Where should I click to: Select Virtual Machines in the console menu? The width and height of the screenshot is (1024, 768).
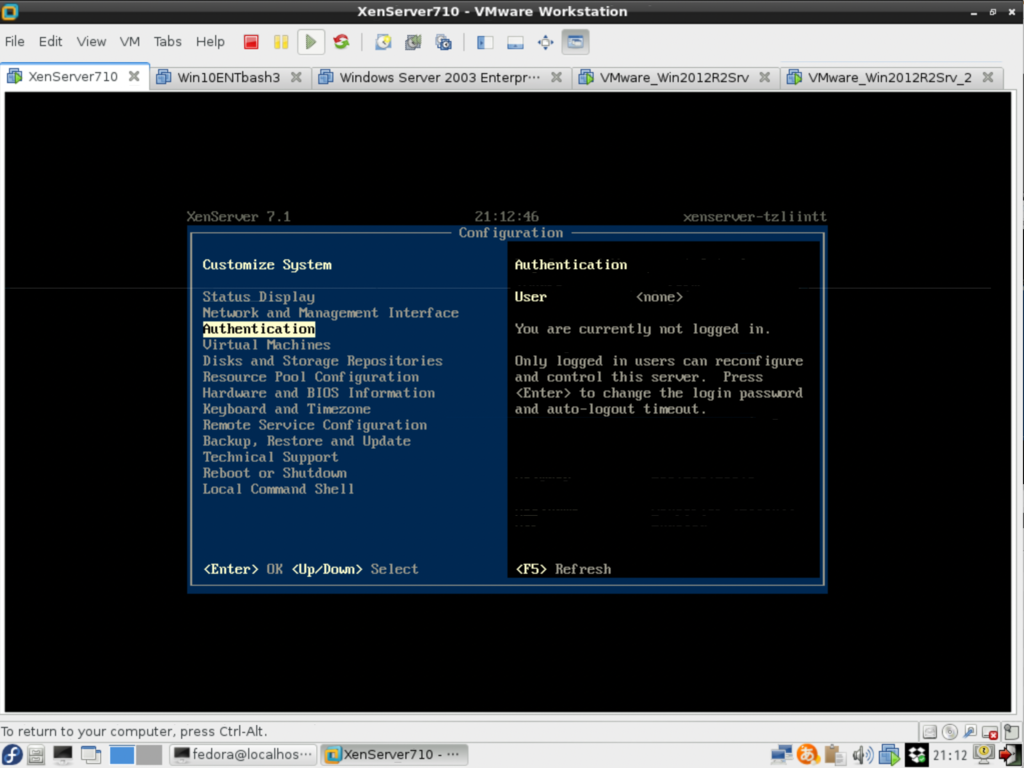[x=266, y=345]
